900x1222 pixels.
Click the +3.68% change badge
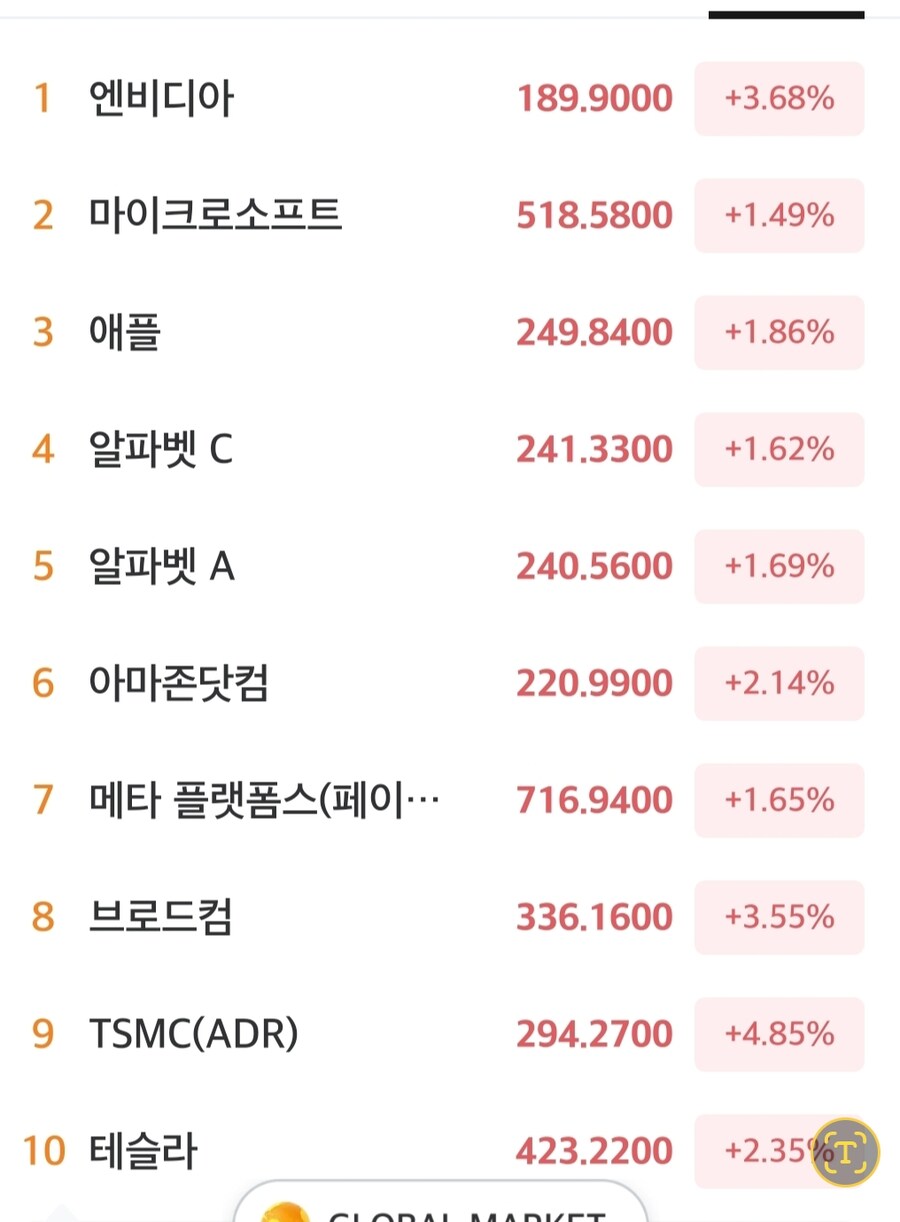[x=779, y=99]
